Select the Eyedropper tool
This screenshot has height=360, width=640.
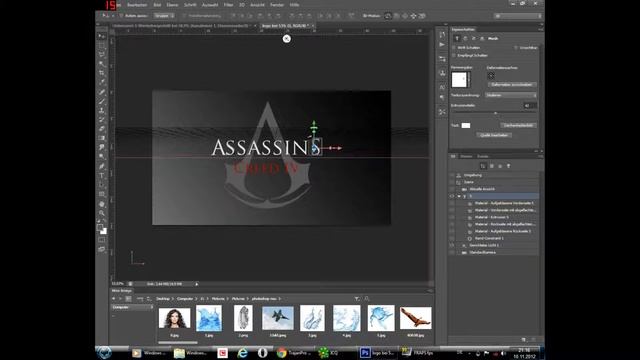point(102,82)
